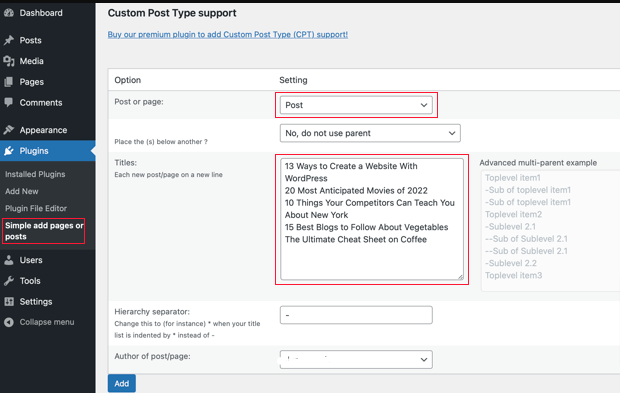This screenshot has height=393, width=620.
Task: Click the Hierarchy separator input field
Action: 356,315
